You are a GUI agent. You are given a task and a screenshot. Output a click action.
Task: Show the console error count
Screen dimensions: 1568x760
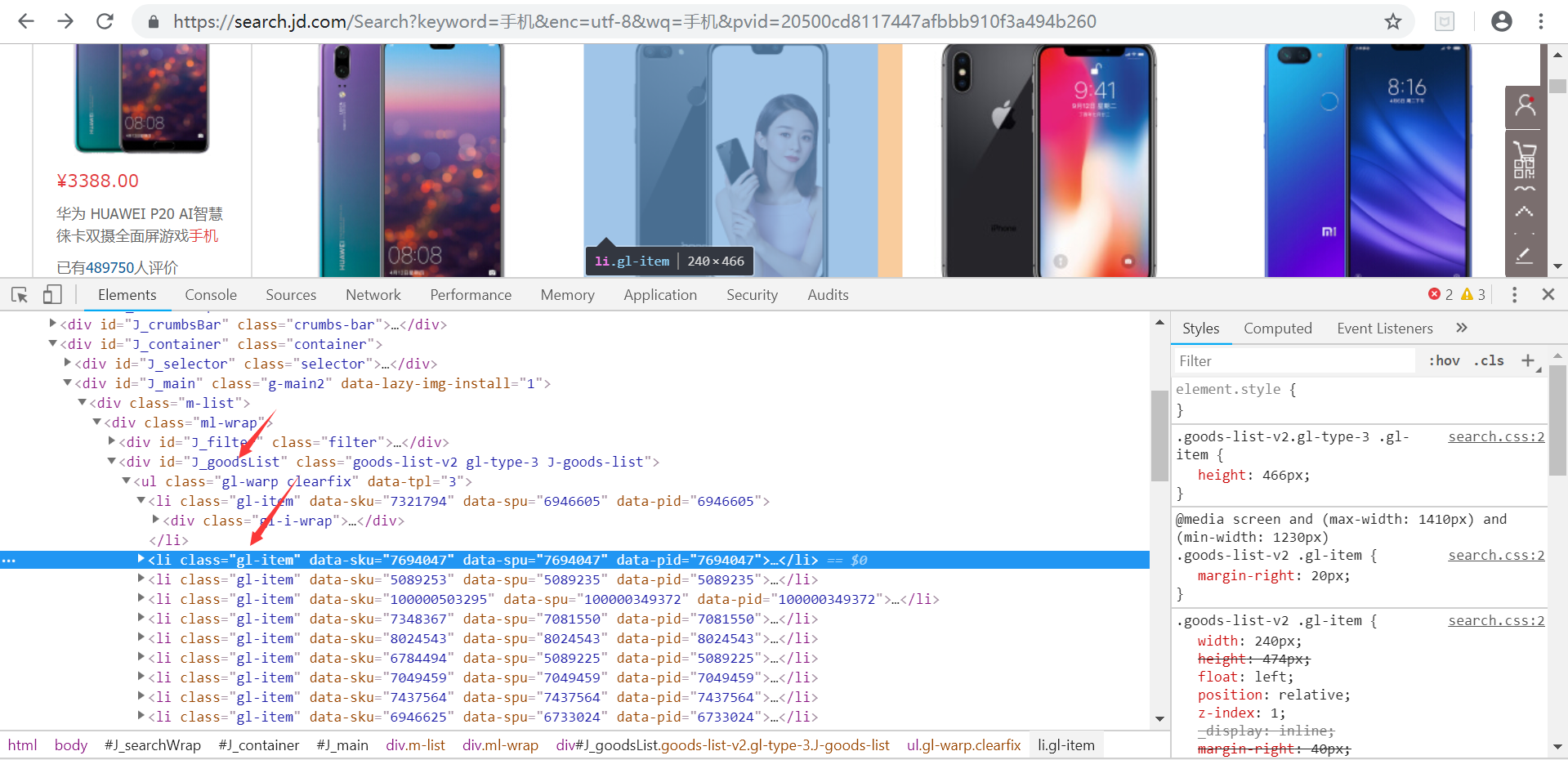[x=1441, y=294]
